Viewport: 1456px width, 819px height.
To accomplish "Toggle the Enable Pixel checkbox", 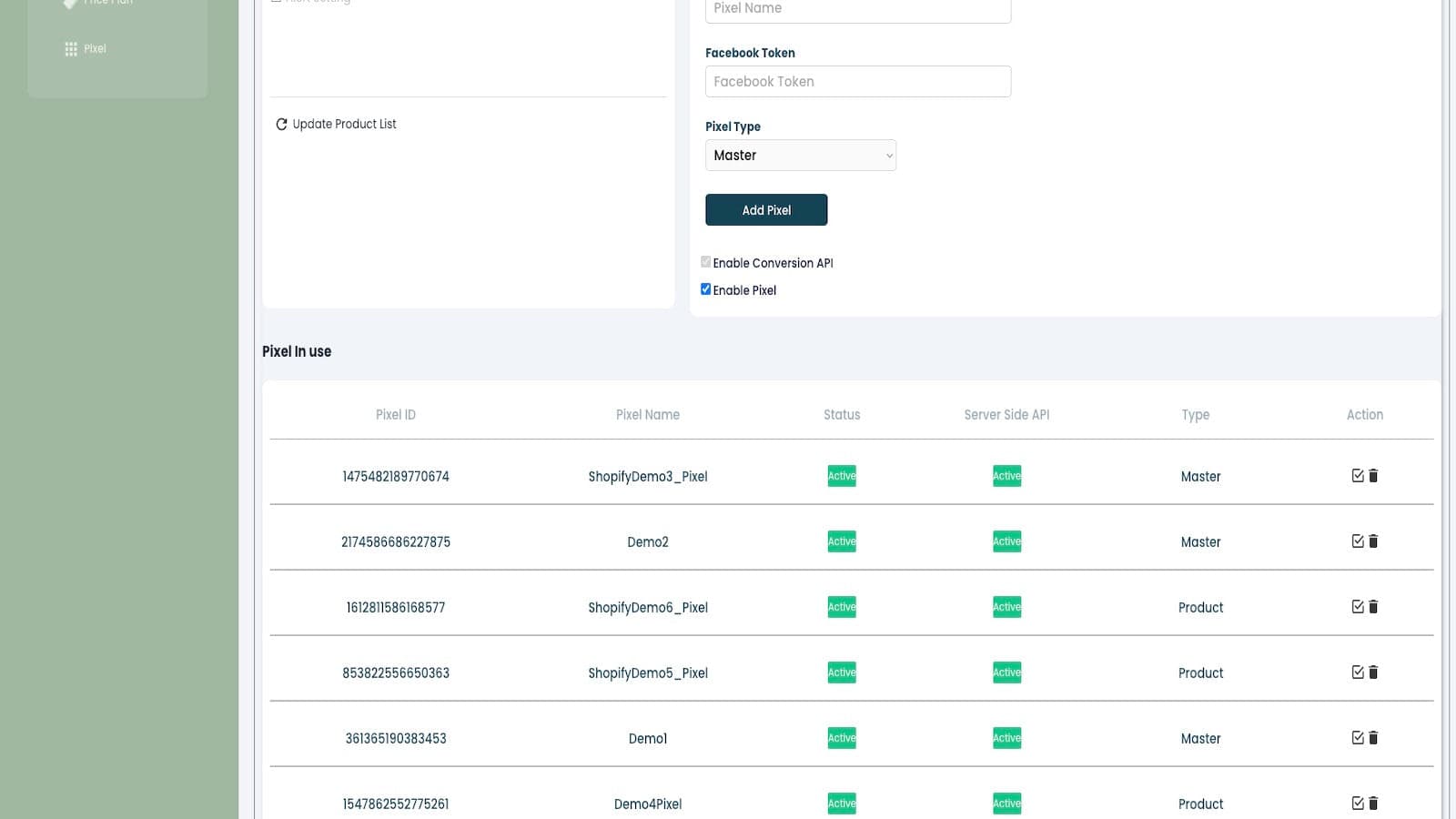I will coord(705,289).
